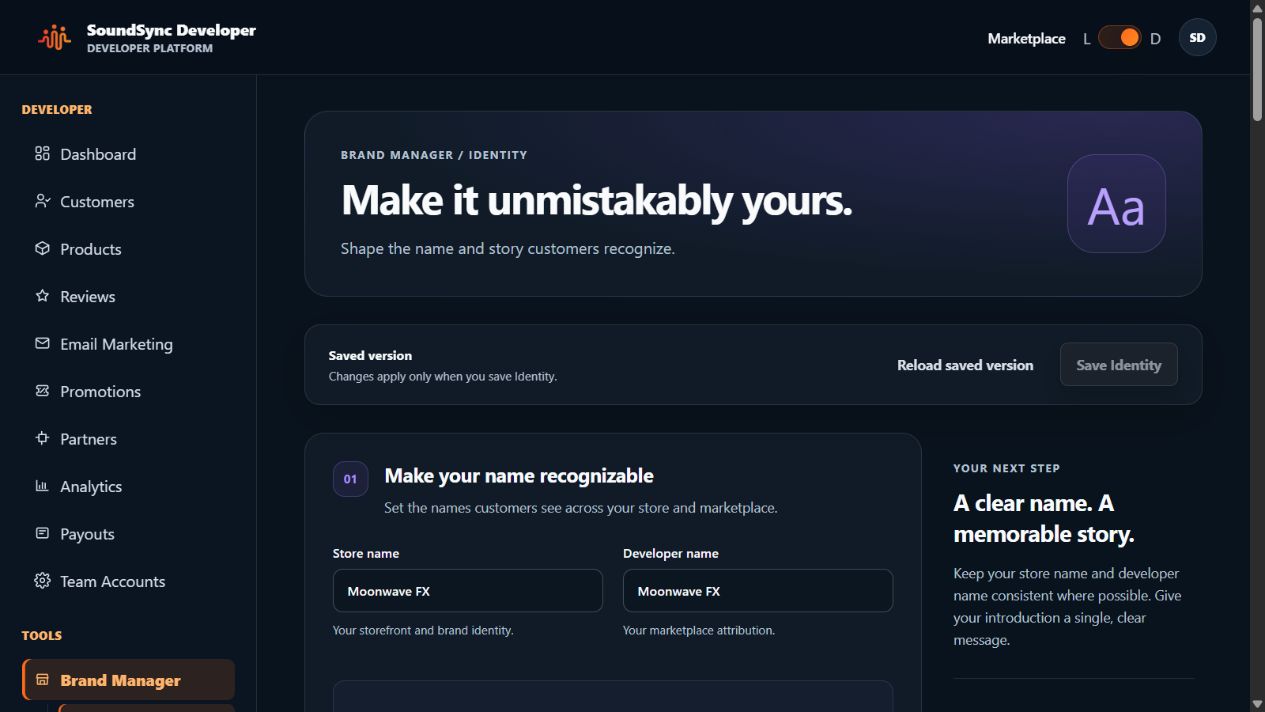This screenshot has width=1265, height=712.
Task: Select the Brand Manager tool
Action: click(128, 680)
